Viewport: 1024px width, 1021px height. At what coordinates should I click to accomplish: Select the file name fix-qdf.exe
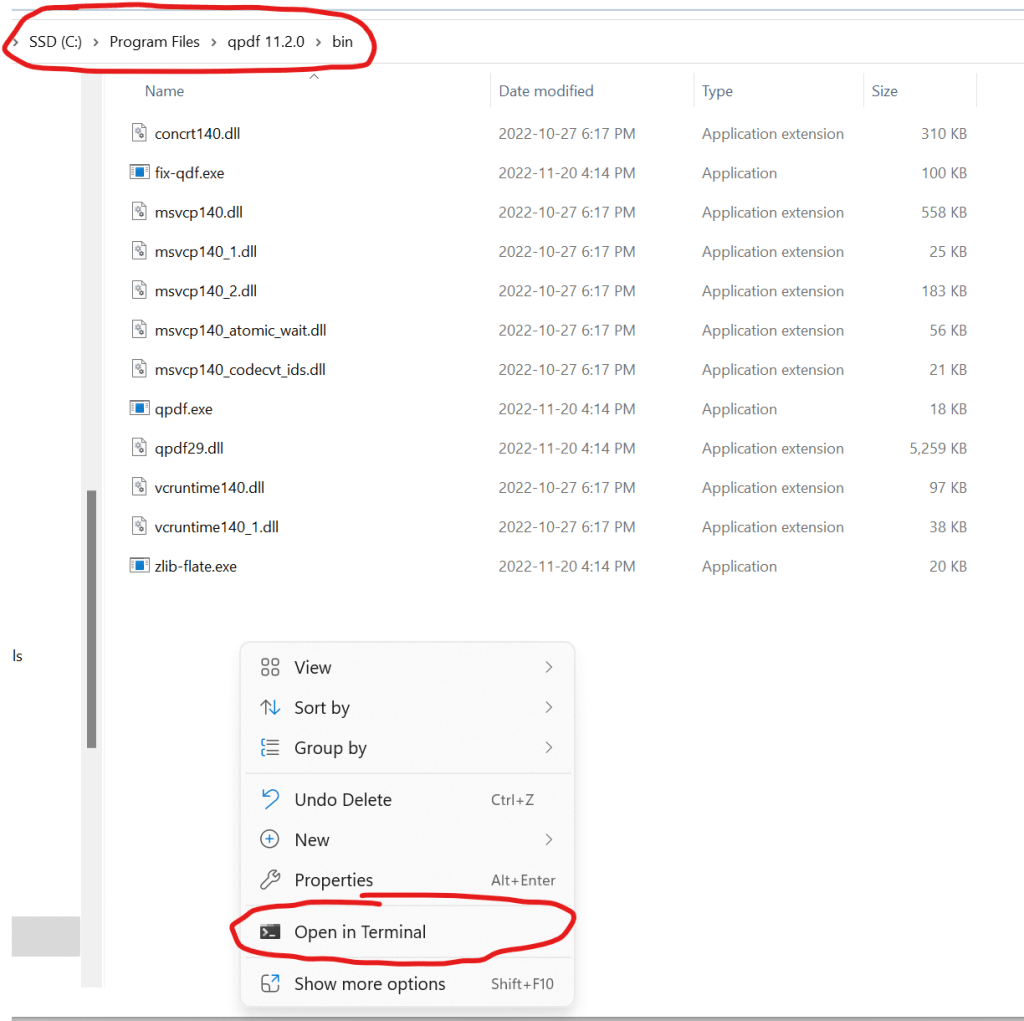189,173
